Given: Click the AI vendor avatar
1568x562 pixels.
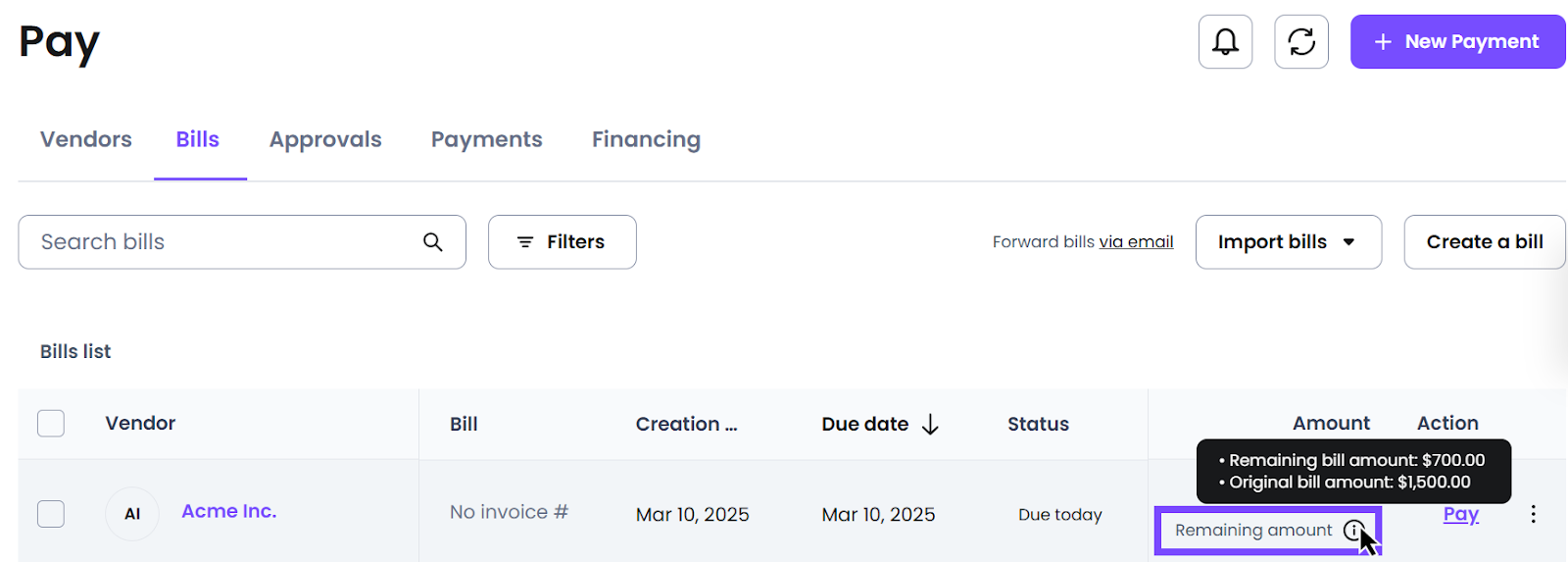Looking at the screenshot, I should click(132, 514).
